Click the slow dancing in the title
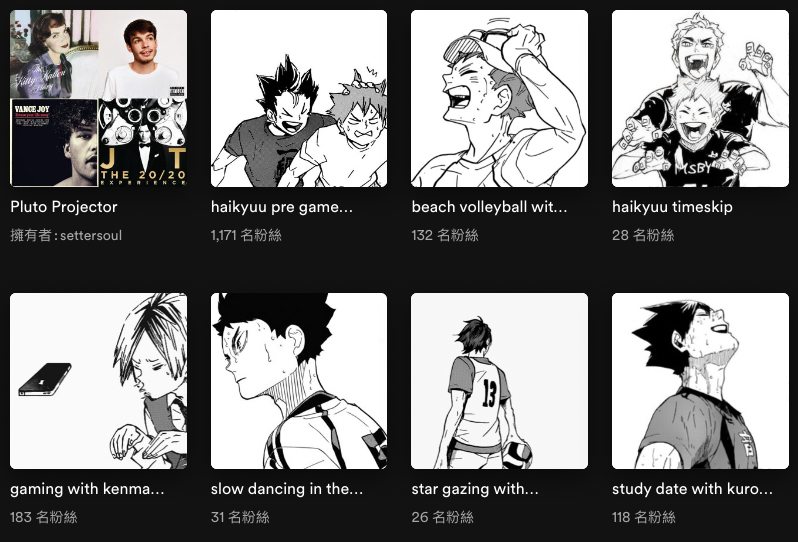 pyautogui.click(x=287, y=489)
